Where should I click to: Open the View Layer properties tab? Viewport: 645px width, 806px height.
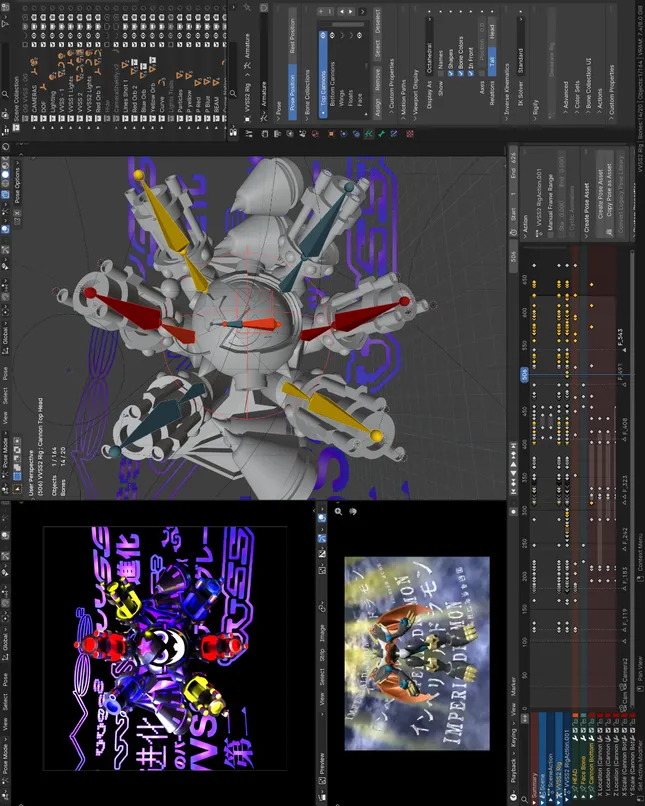coord(290,134)
